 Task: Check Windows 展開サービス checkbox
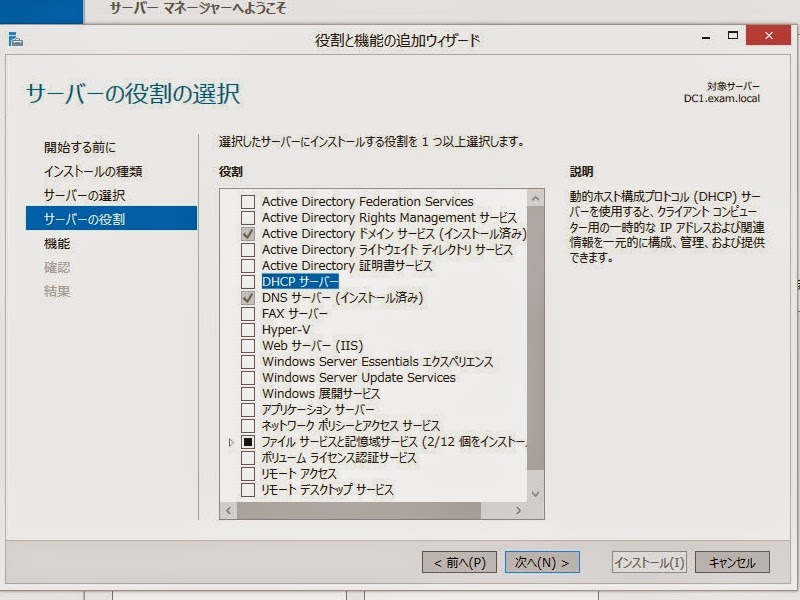pos(248,394)
